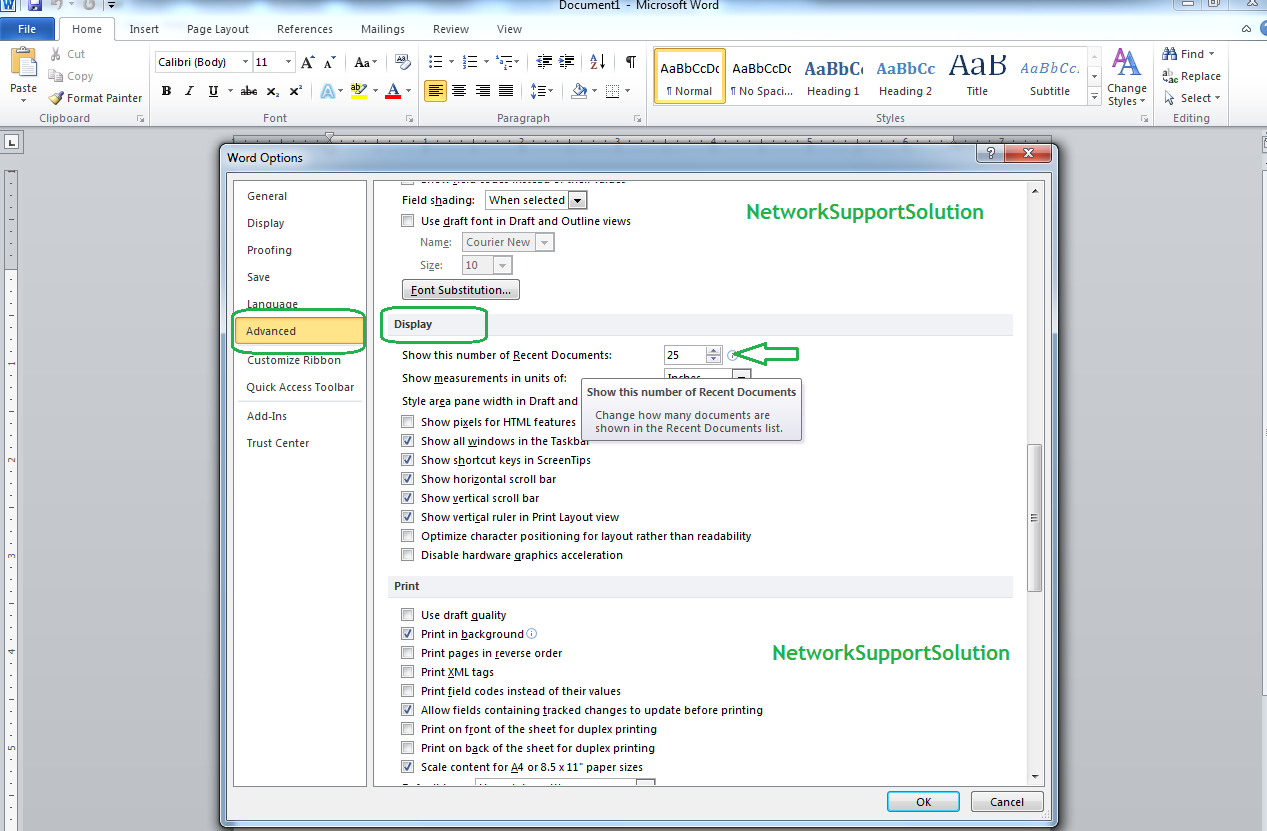This screenshot has height=831, width=1267.
Task: Increase Recent Documents count with up arrow
Action: pyautogui.click(x=713, y=350)
